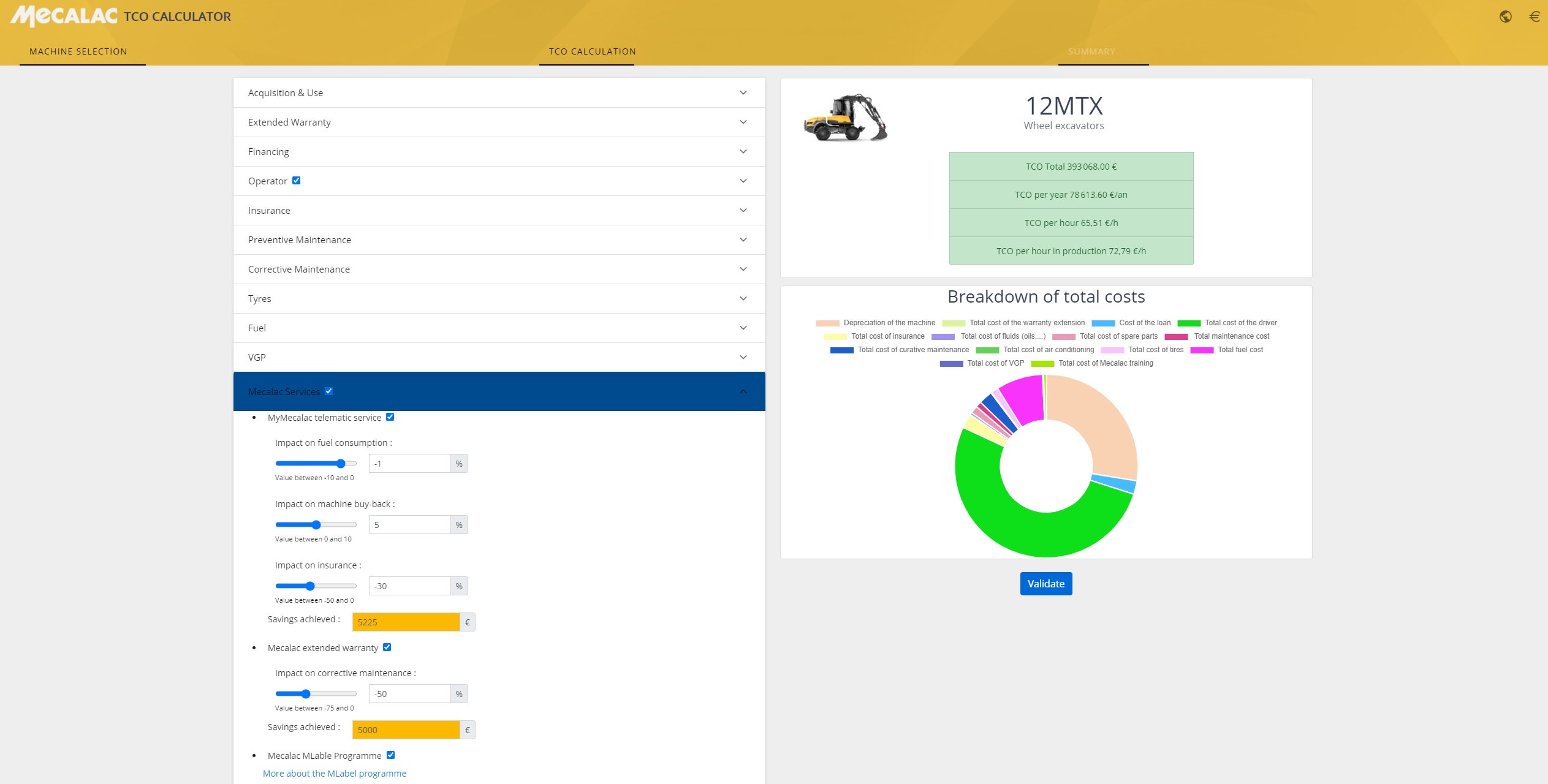This screenshot has height=784, width=1548.
Task: Click the Mecalac logo
Action: coord(64,16)
